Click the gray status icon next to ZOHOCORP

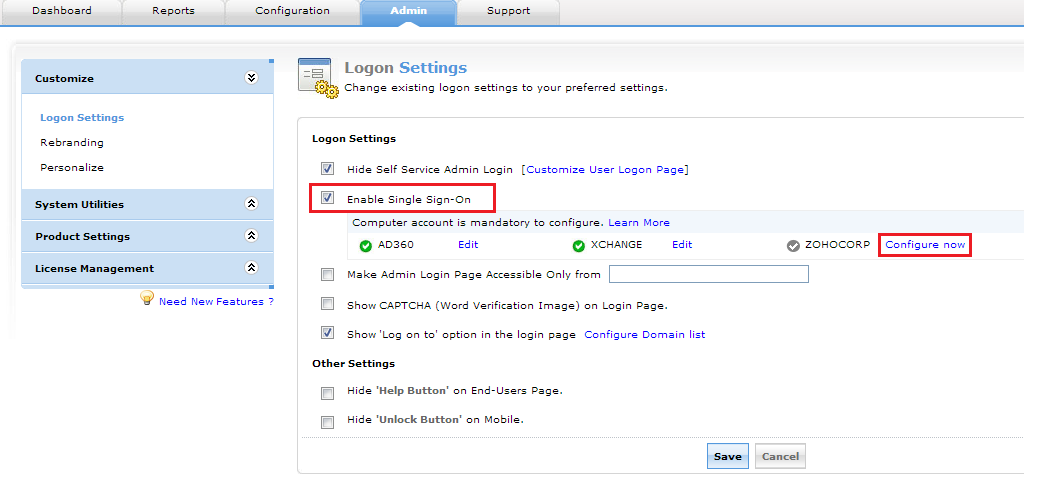click(x=793, y=246)
